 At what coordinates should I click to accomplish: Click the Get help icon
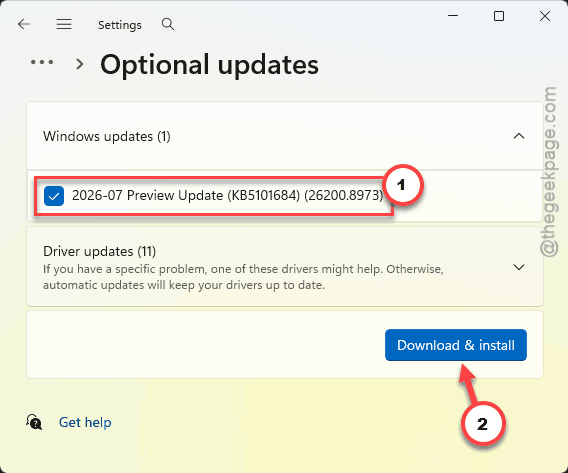34,422
